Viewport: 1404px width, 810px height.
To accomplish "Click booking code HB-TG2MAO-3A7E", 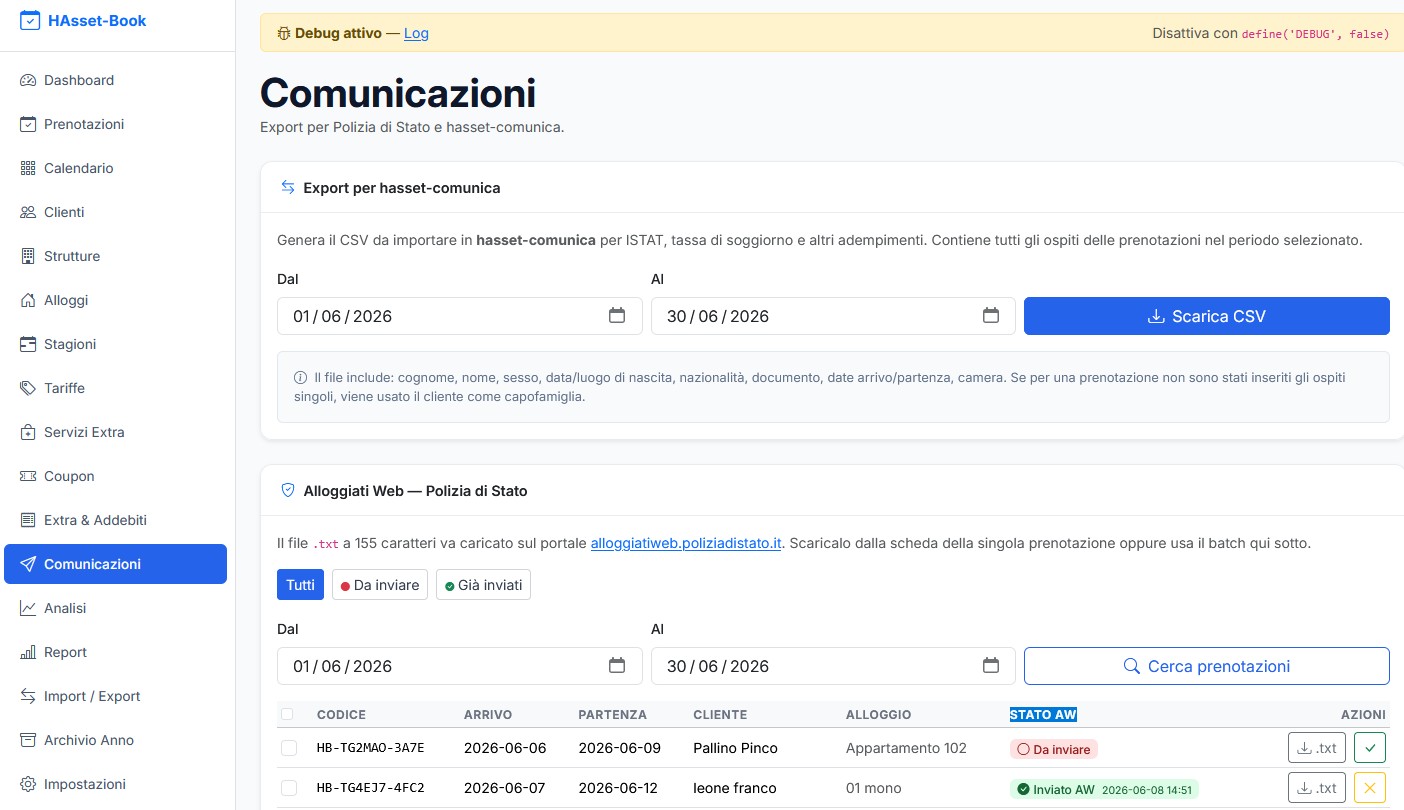I will coord(370,748).
